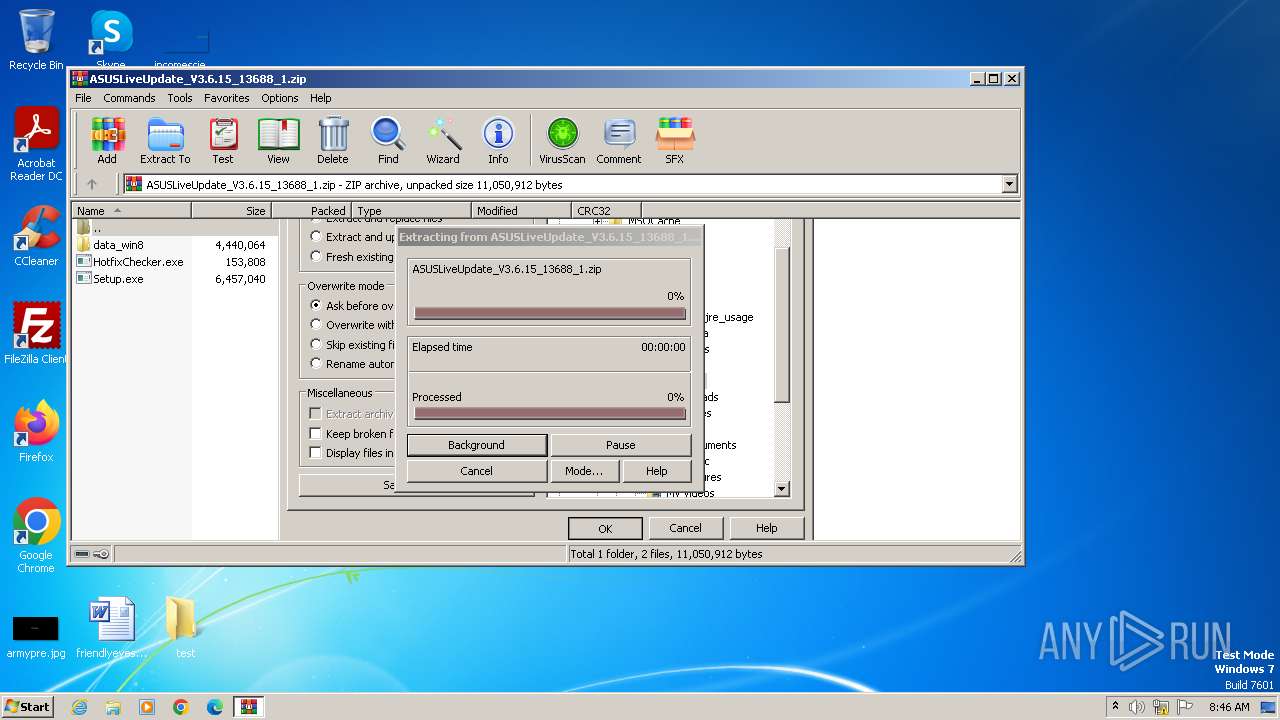1280x720 pixels.
Task: Select the FileZilla Client desktop icon
Action: [36, 334]
